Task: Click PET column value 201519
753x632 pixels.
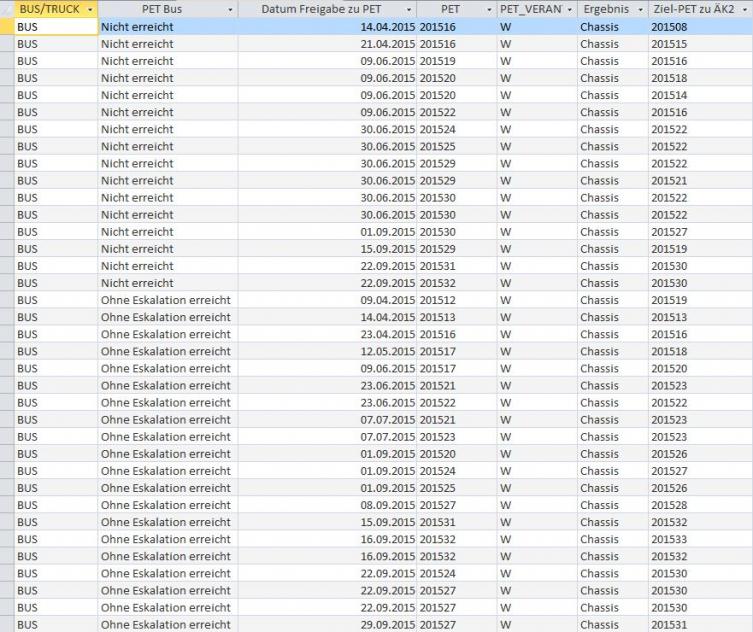Action: 437,61
